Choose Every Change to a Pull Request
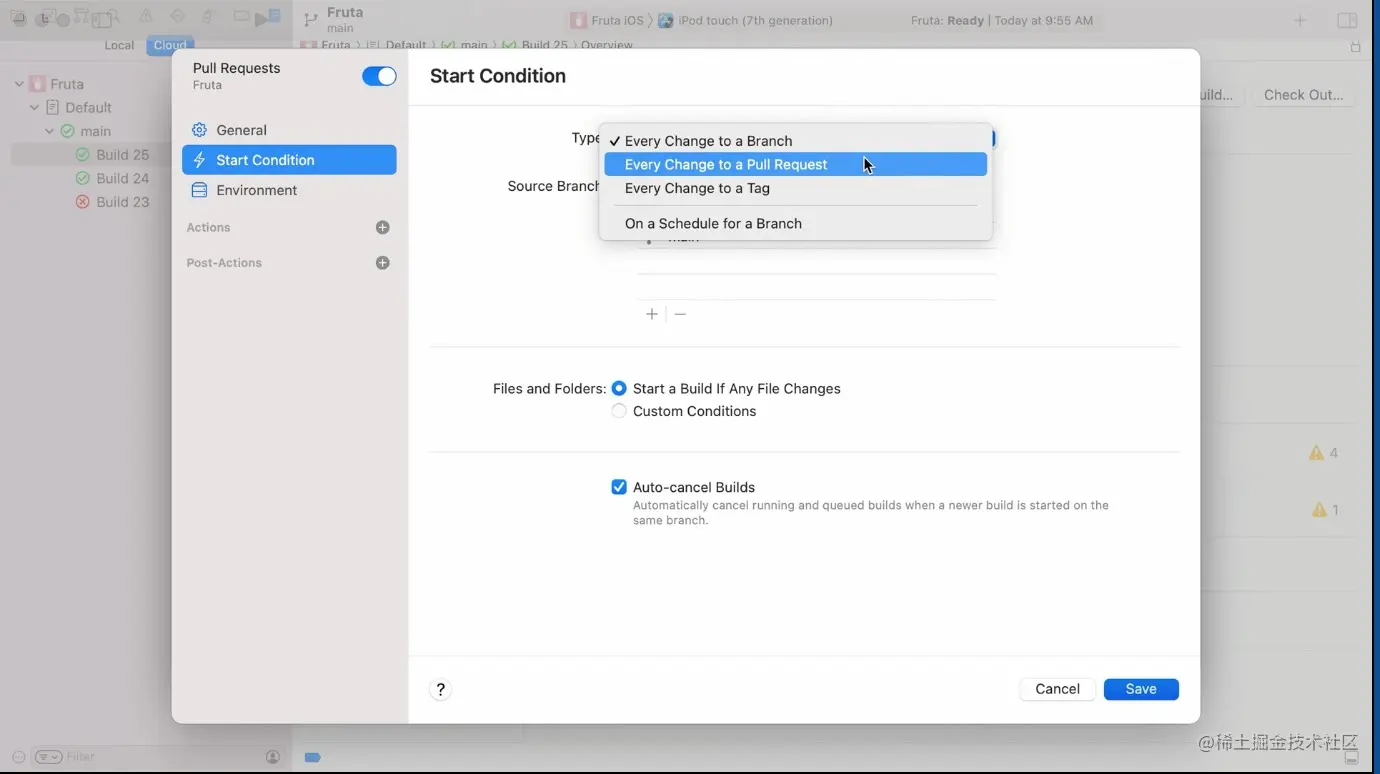 coord(796,164)
